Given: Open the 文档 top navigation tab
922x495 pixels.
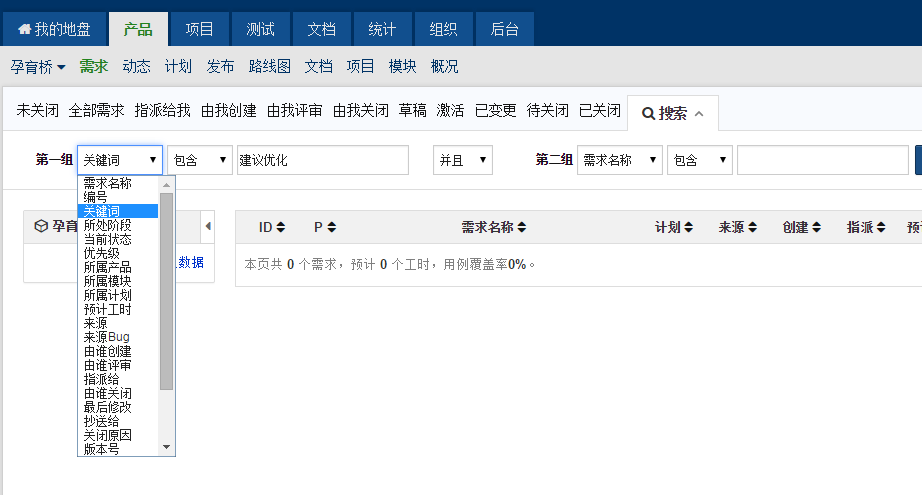Looking at the screenshot, I should click(322, 29).
